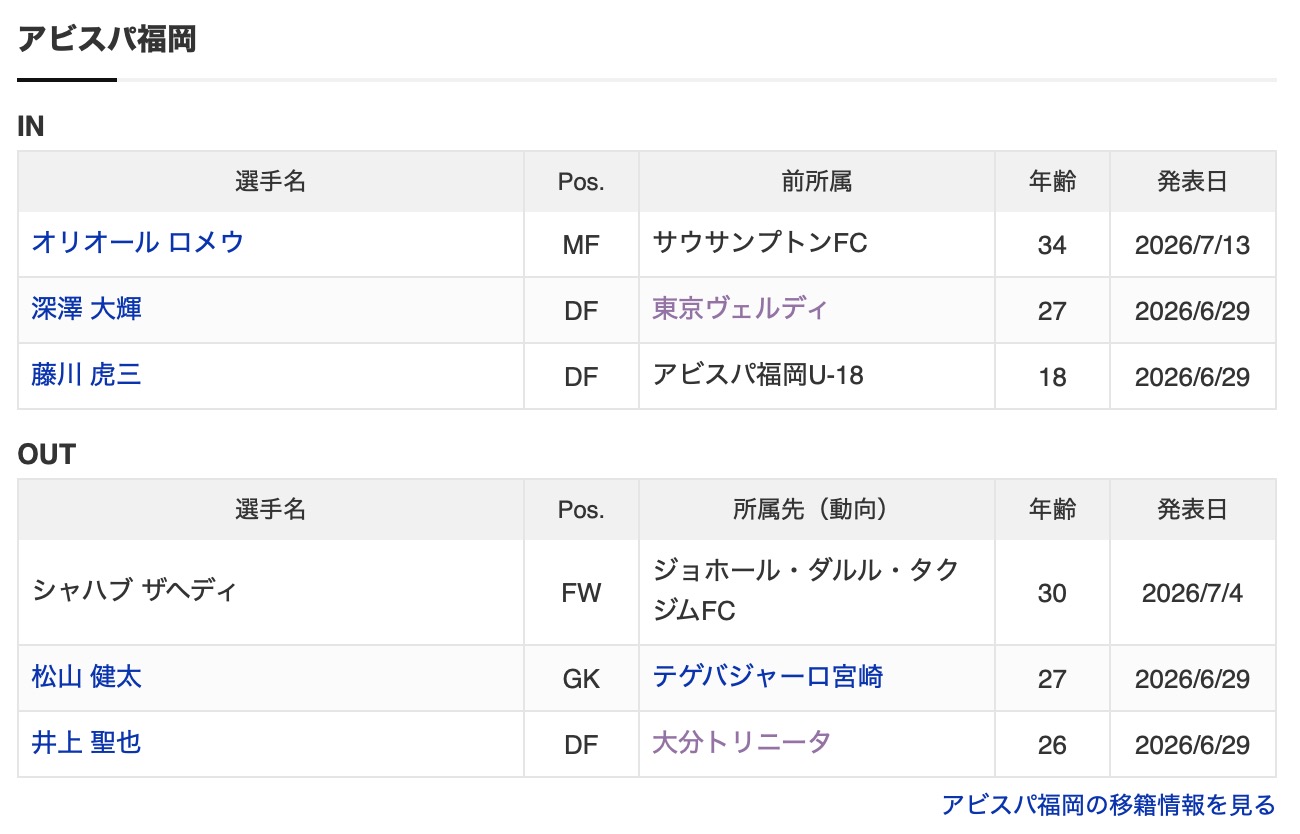Screen dimensions: 1300x834
Task: Select 選手名 header in the OUT table
Action: (271, 510)
